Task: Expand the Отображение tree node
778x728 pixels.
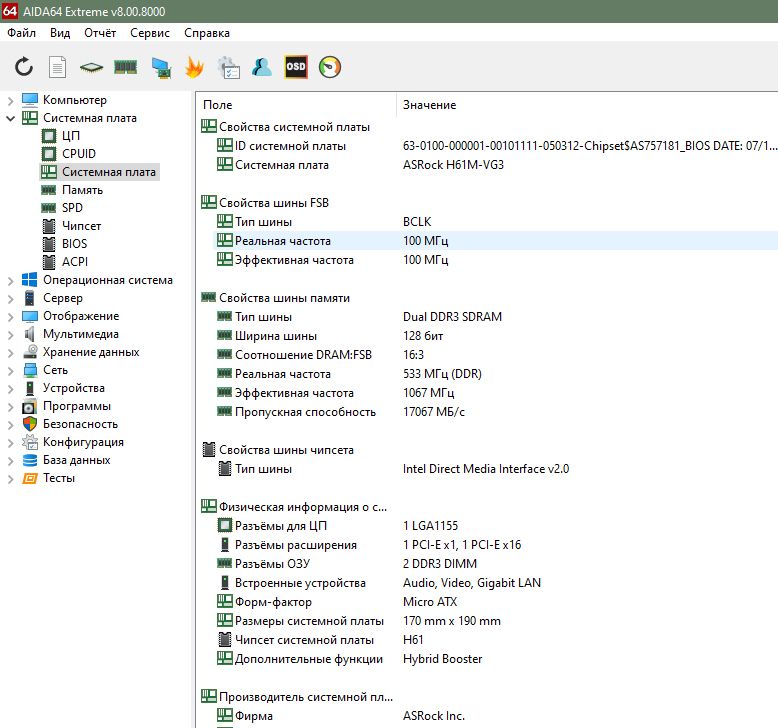Action: [10, 317]
